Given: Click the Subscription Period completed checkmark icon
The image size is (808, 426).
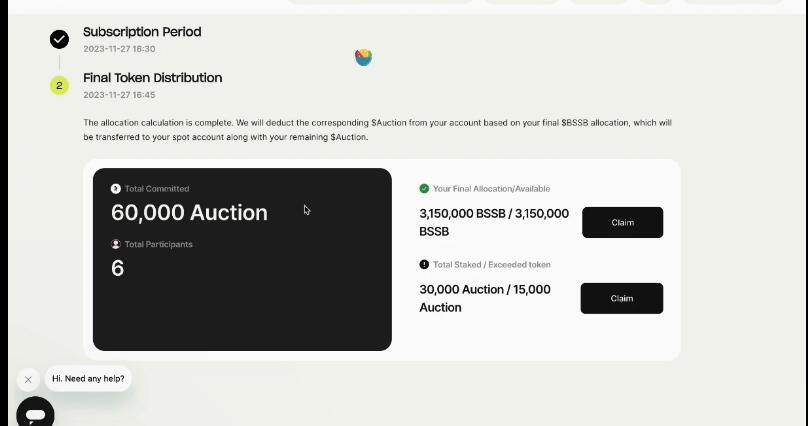Looking at the screenshot, I should tap(59, 39).
